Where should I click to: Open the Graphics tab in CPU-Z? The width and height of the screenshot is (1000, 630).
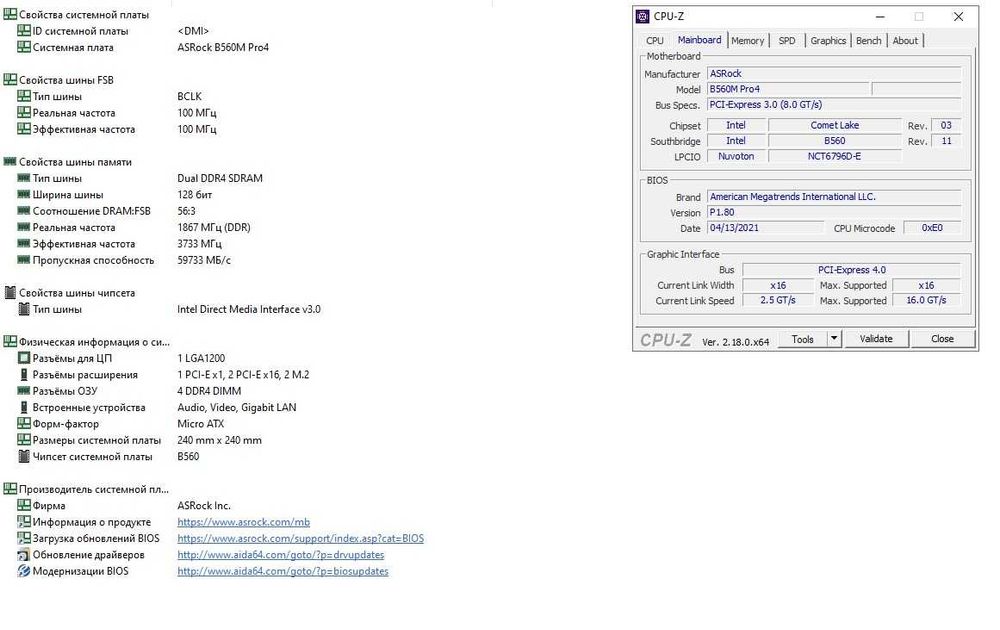click(828, 41)
